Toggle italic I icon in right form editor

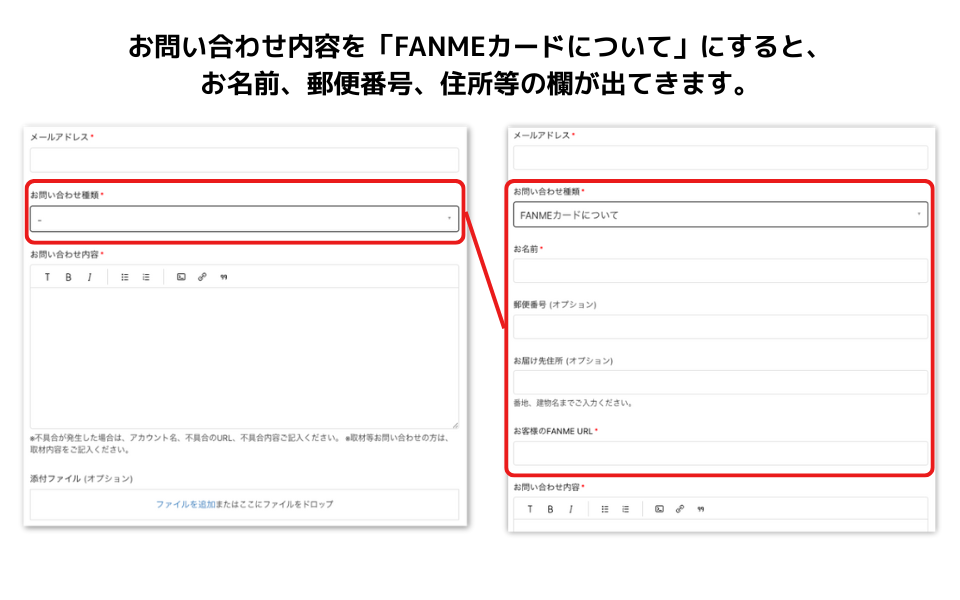(x=571, y=509)
